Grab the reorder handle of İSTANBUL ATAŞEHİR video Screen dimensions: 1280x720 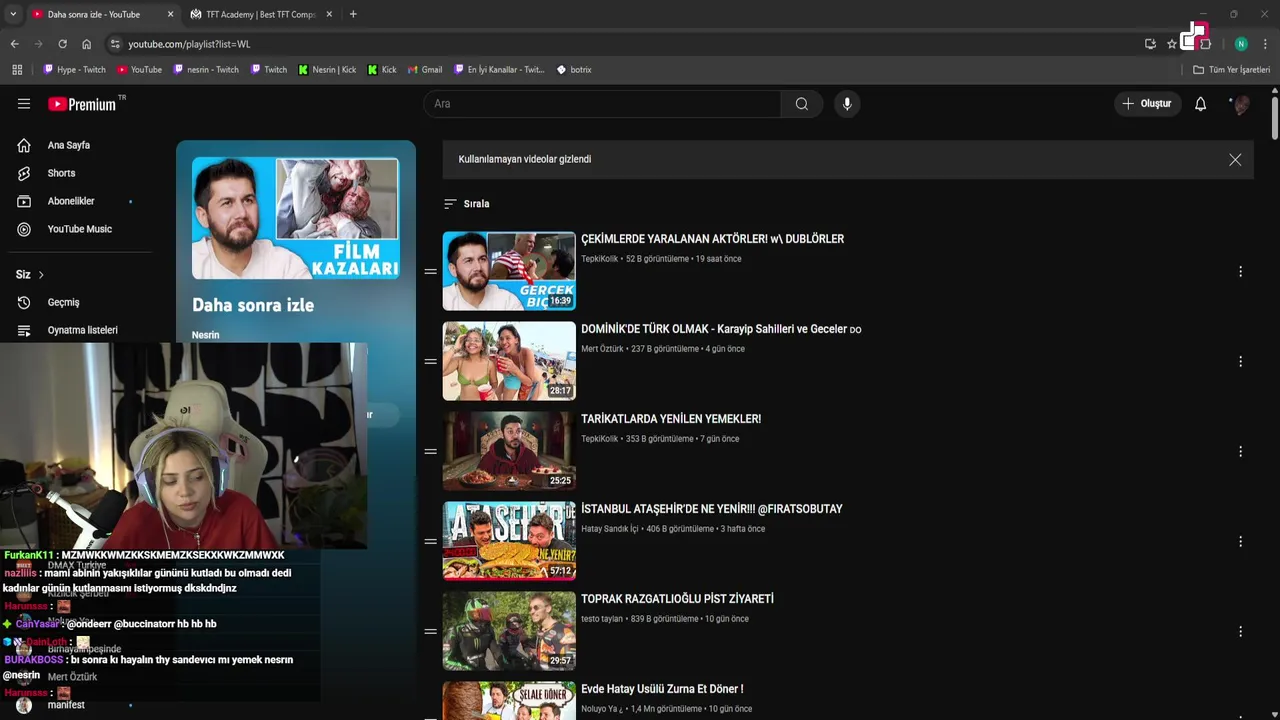(x=431, y=542)
